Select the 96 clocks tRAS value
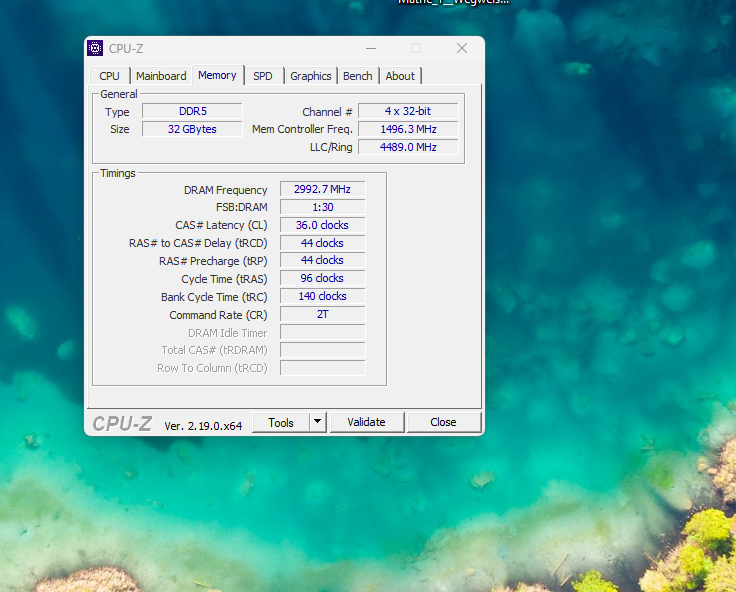The height and width of the screenshot is (592, 736). [322, 278]
